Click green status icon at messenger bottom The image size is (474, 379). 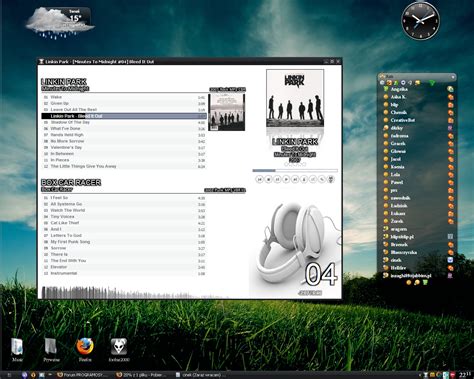[x=425, y=283]
